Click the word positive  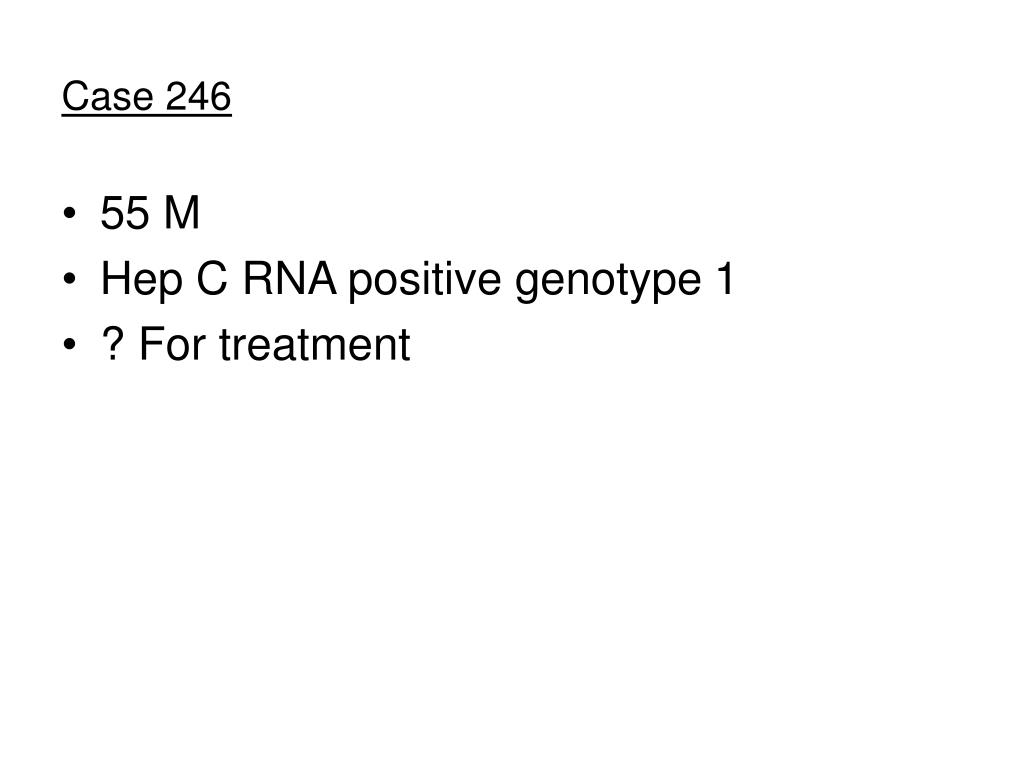point(424,281)
